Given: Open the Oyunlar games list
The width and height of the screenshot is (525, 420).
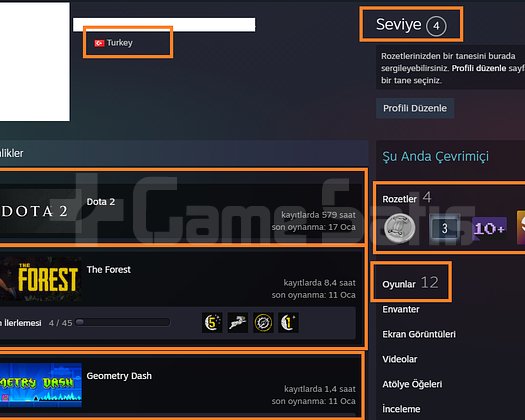Looking at the screenshot, I should point(410,283).
